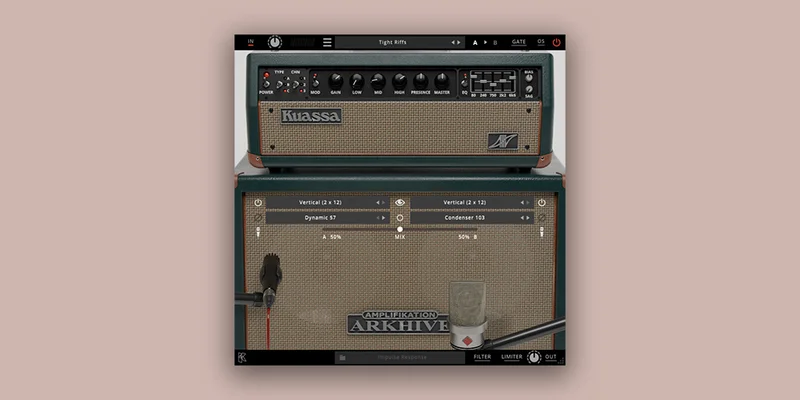Click the mic A position icon
800x400 pixels.
tap(258, 232)
